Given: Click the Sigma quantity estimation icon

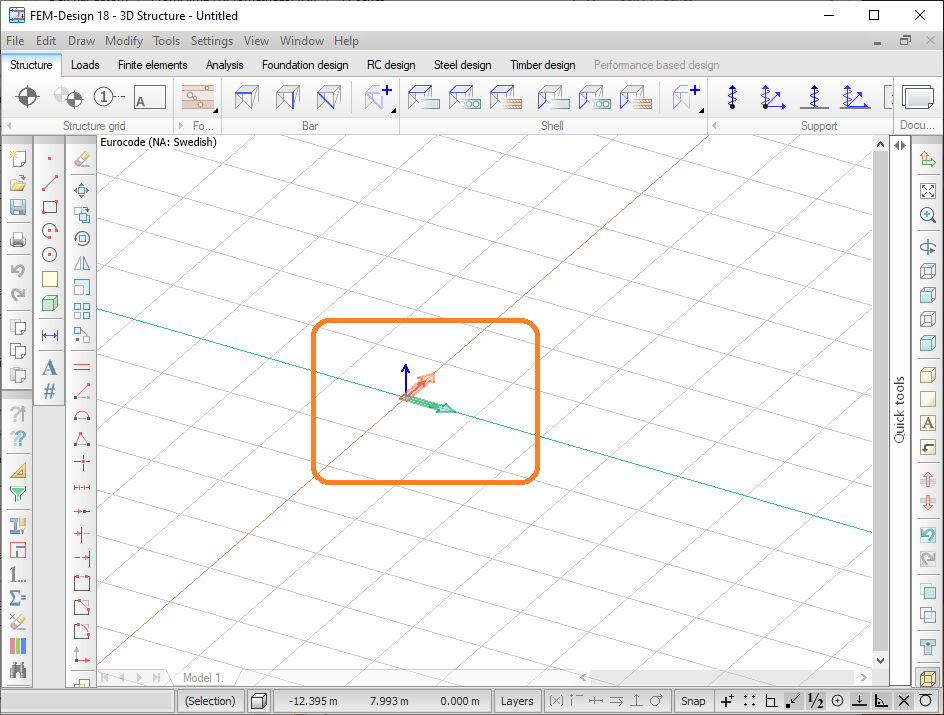Looking at the screenshot, I should coord(18,598).
